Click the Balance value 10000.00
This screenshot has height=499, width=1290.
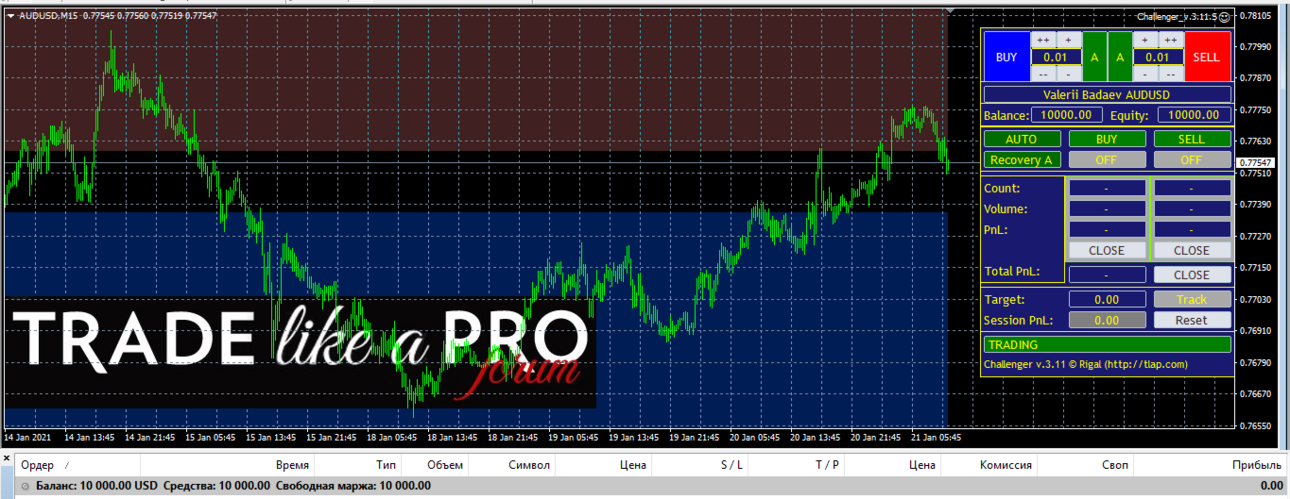(x=1067, y=115)
